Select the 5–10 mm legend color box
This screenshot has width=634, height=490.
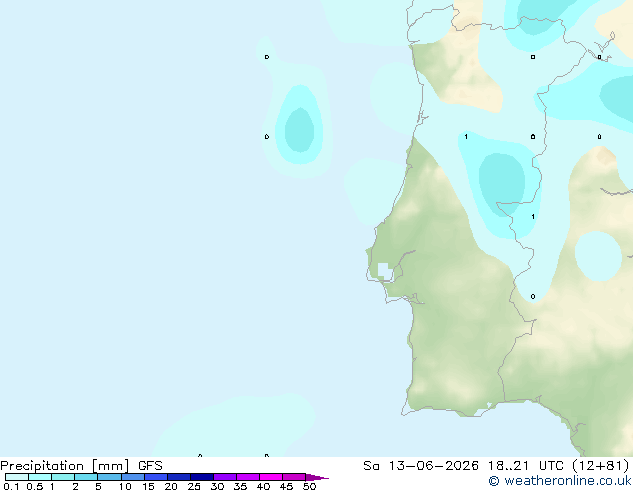(109, 477)
